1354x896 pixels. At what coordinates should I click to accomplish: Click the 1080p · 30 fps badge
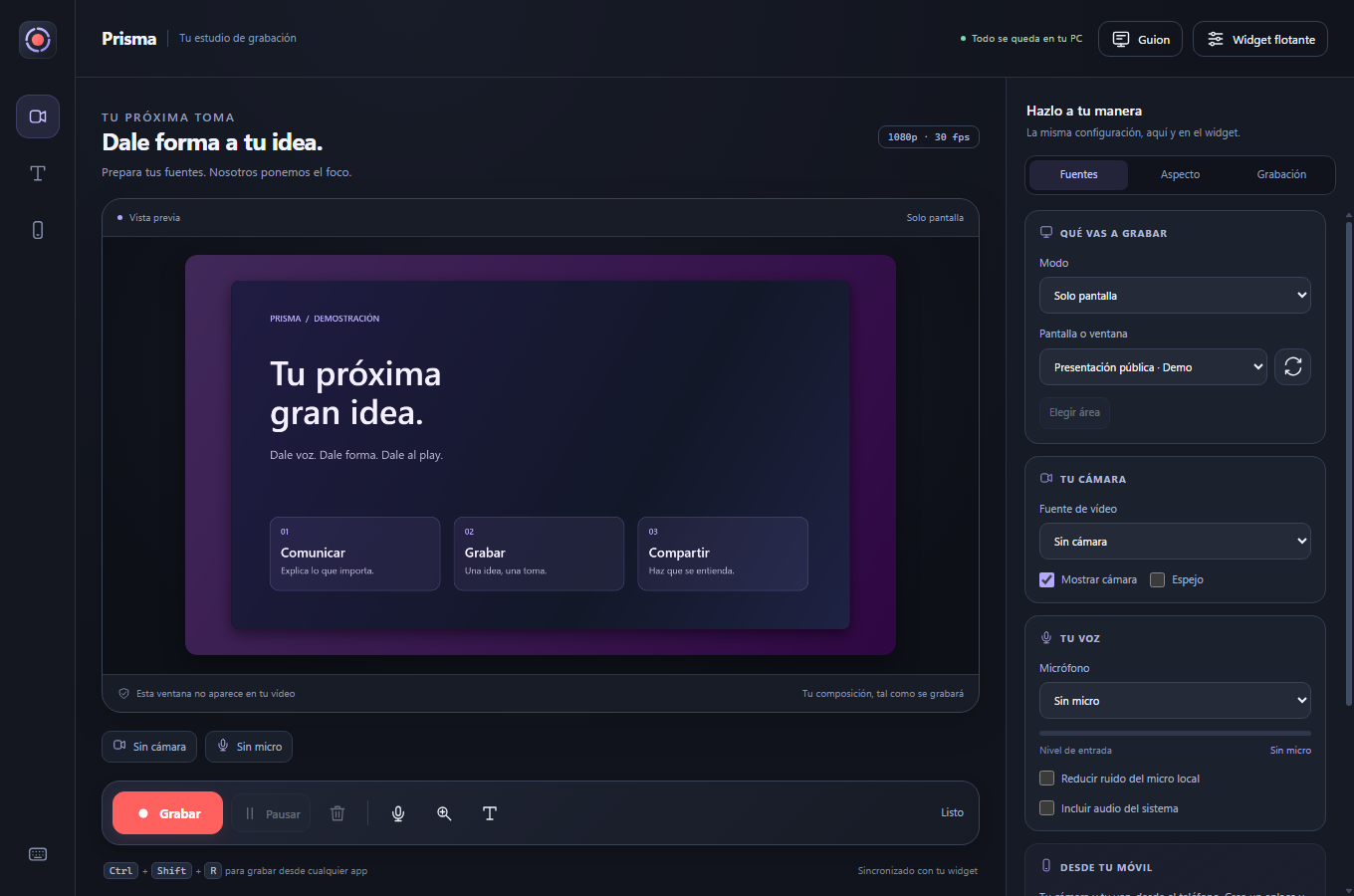click(x=928, y=137)
